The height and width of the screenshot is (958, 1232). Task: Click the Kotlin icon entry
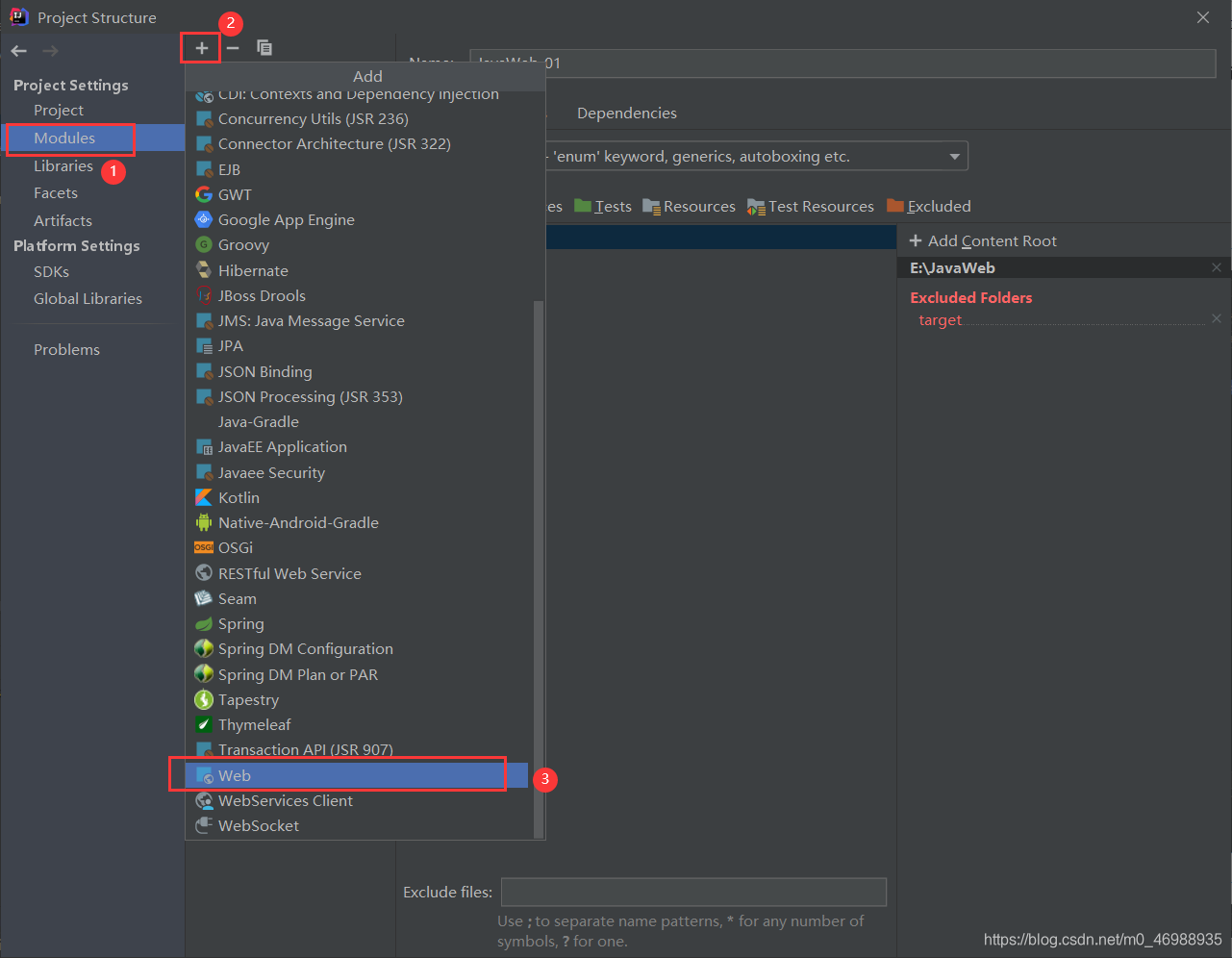(204, 497)
